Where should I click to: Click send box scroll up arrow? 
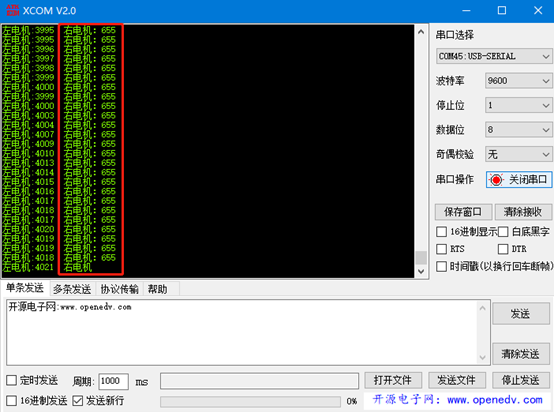(482, 308)
